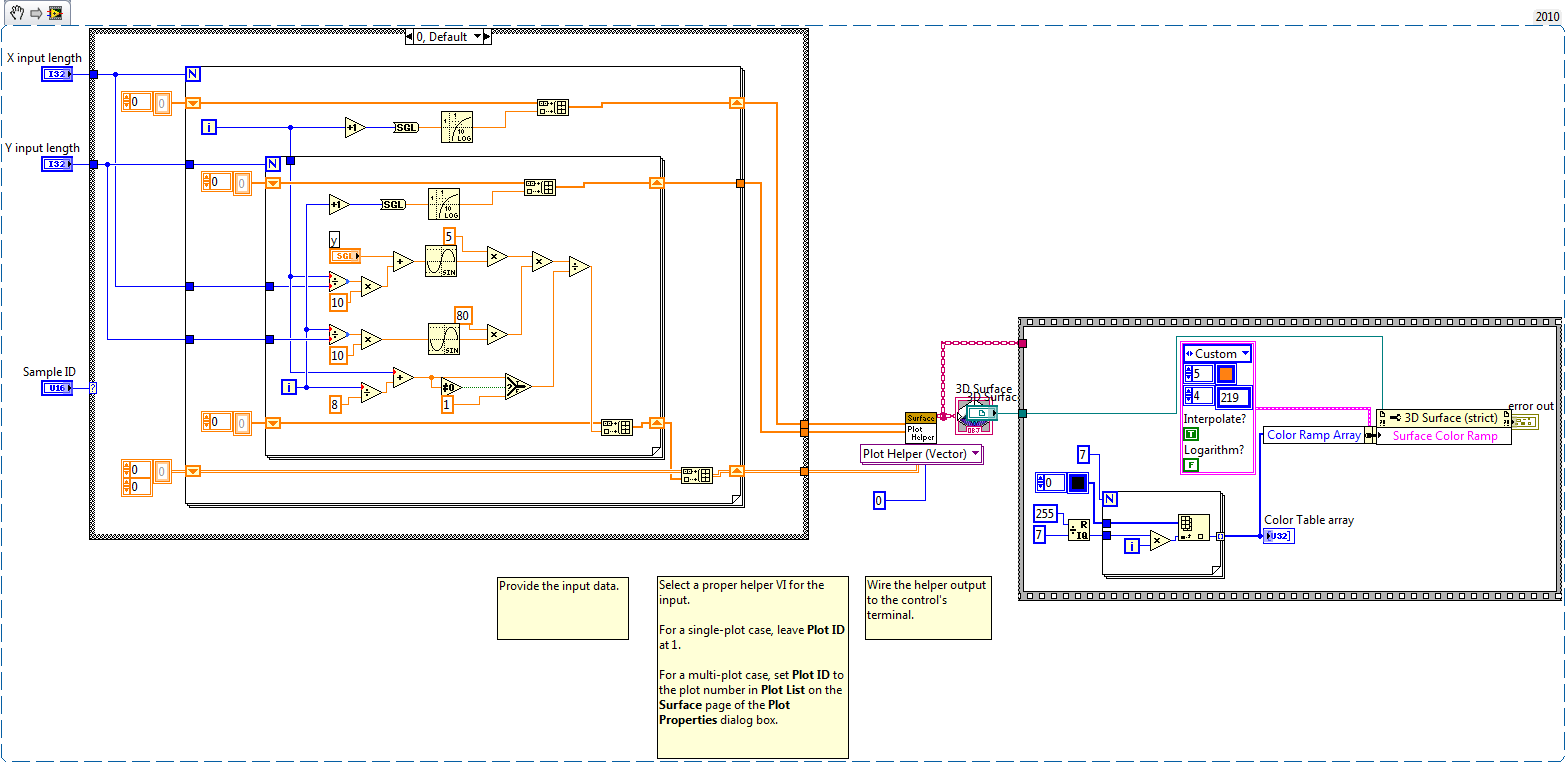Go to next case with the right selector arrow

488,37
